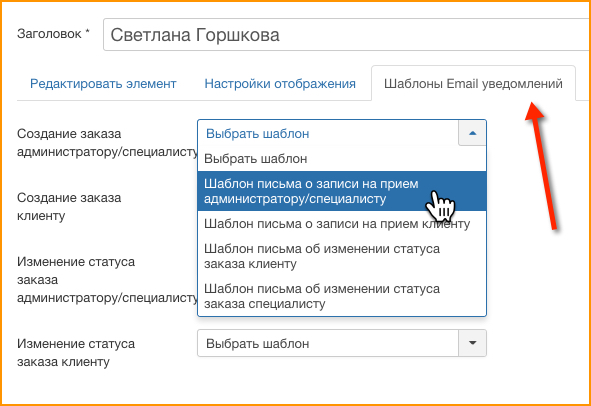Pick 'Шаблон письма о записи на прием клиенту'
This screenshot has height=406, width=591.
342,224
